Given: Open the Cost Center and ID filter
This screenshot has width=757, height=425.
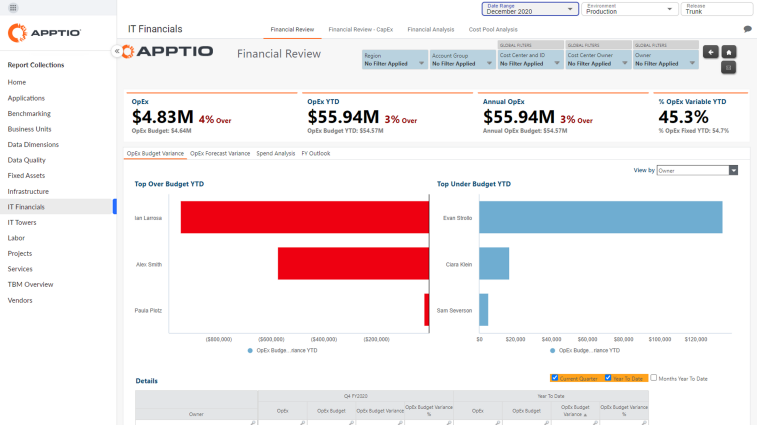Looking at the screenshot, I should tap(530, 59).
